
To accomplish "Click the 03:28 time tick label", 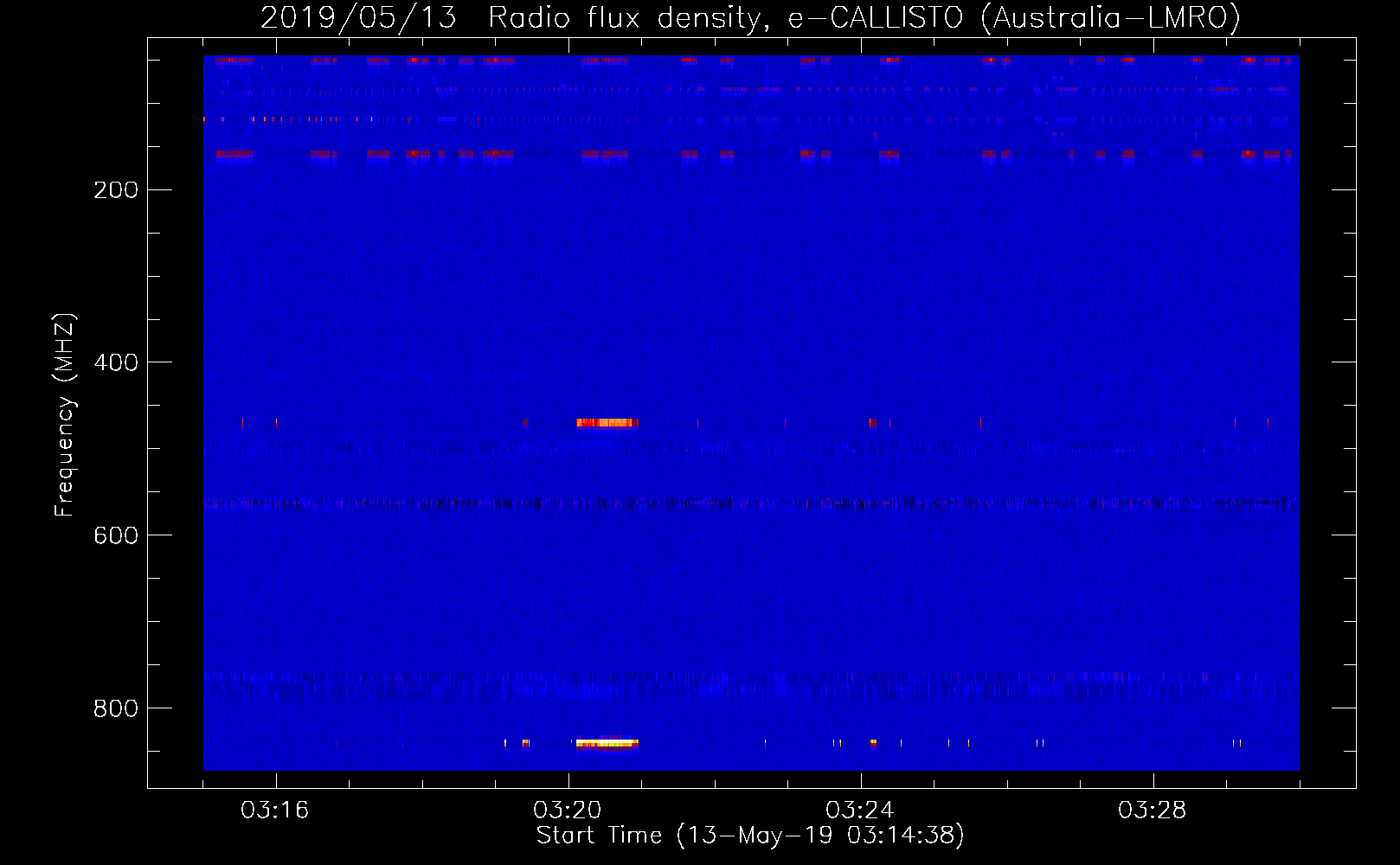I will pyautogui.click(x=1153, y=811).
